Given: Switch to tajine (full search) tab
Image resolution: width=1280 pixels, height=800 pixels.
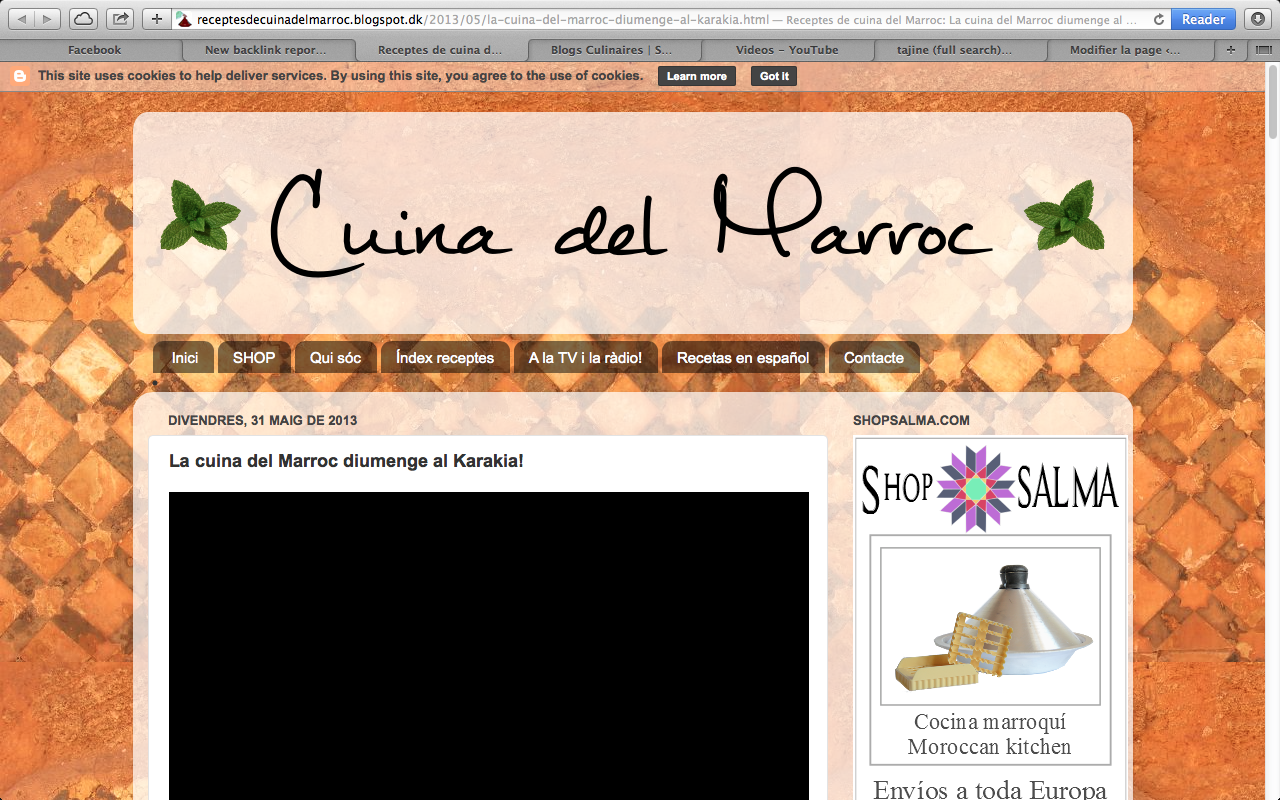Looking at the screenshot, I should coord(960,50).
